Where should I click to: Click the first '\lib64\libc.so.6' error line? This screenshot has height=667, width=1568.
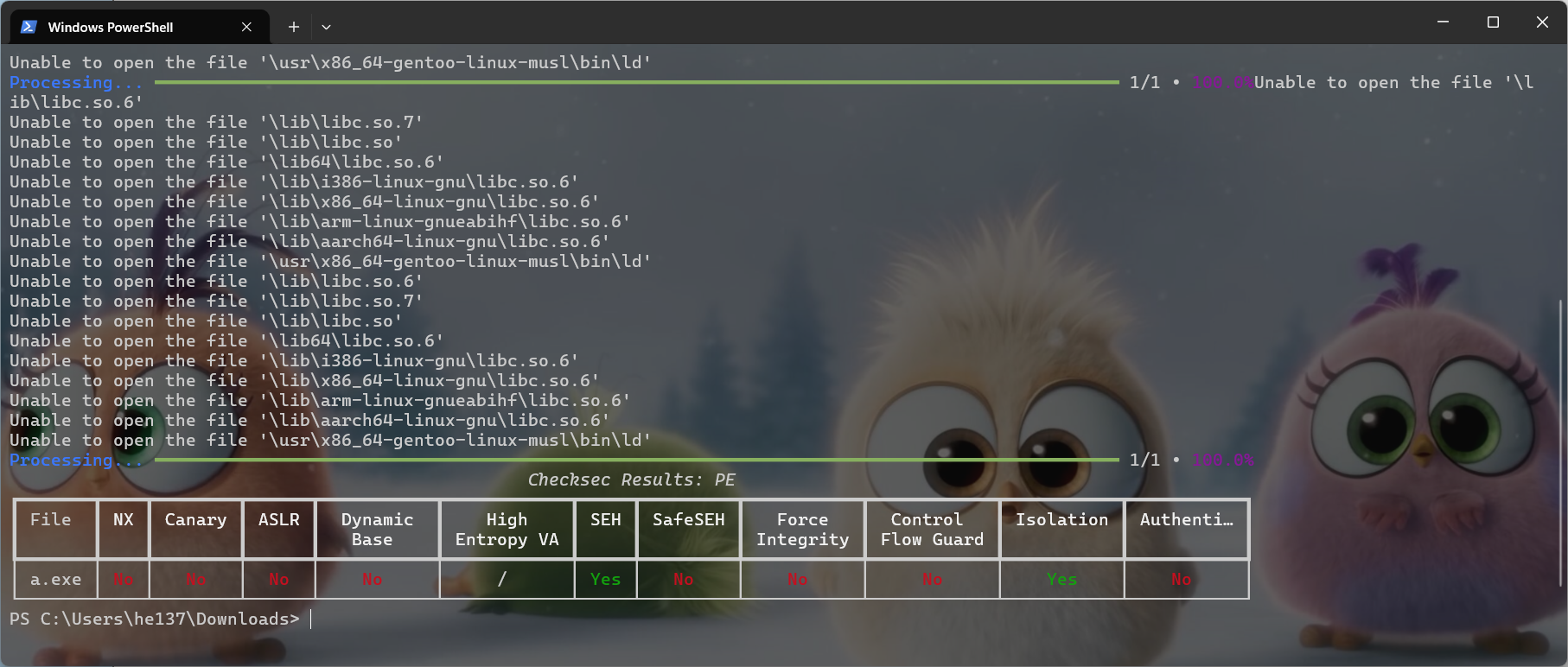point(226,162)
